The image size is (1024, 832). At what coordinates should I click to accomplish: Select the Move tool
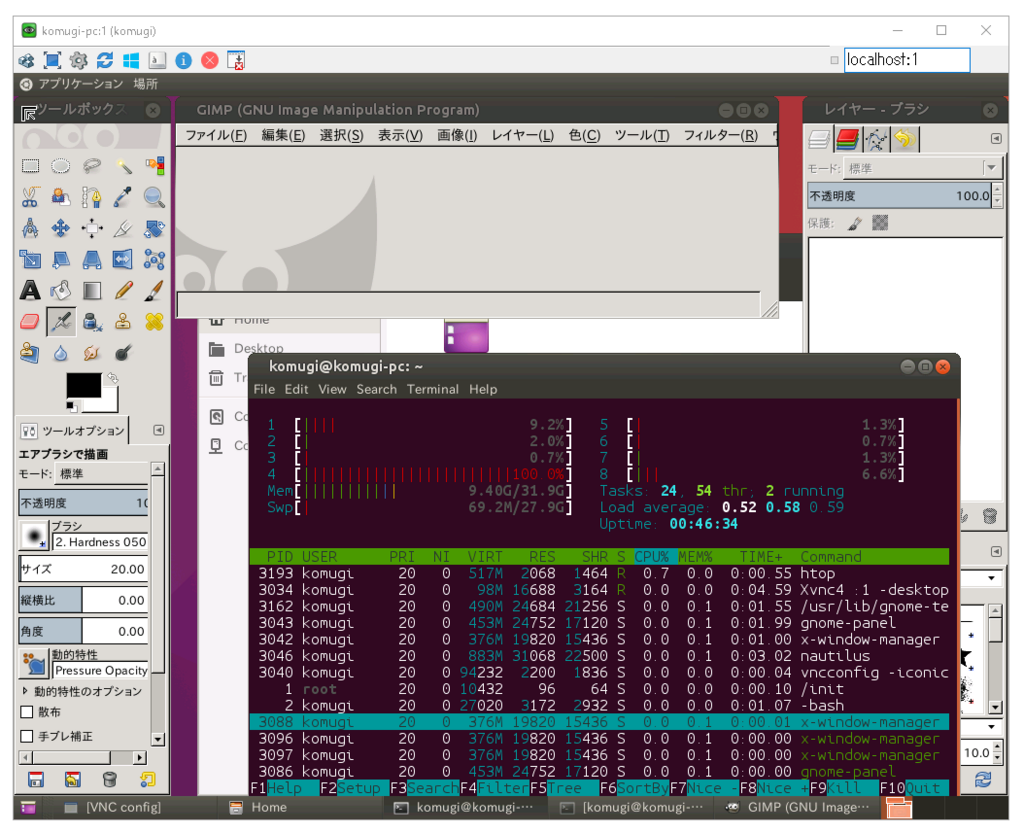[61, 228]
